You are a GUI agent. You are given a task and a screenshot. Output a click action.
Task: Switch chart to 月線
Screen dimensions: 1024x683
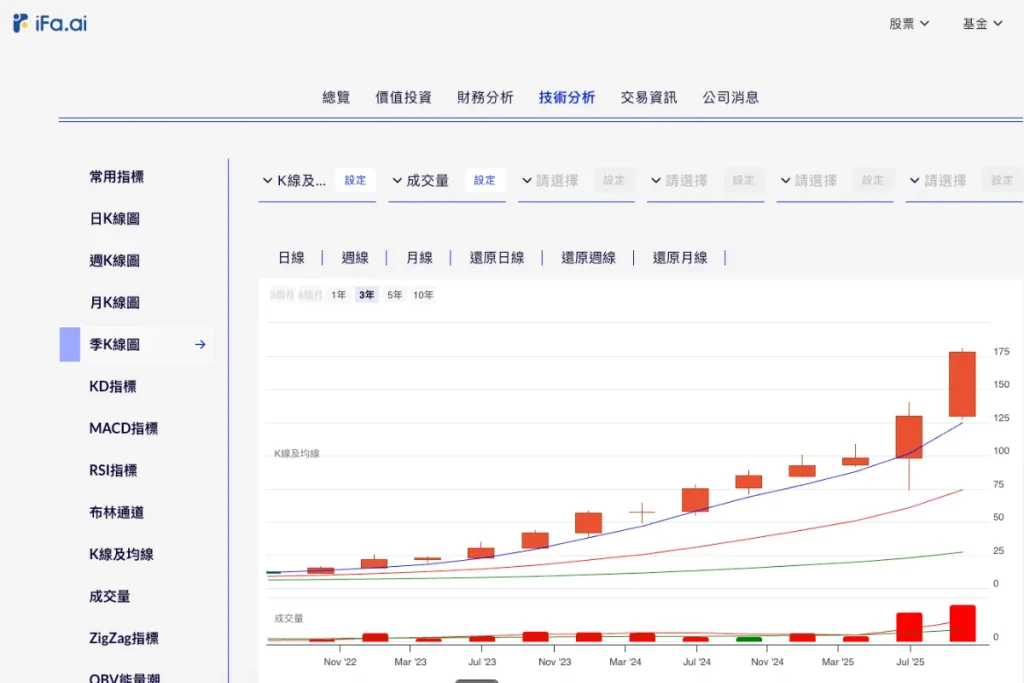click(419, 258)
